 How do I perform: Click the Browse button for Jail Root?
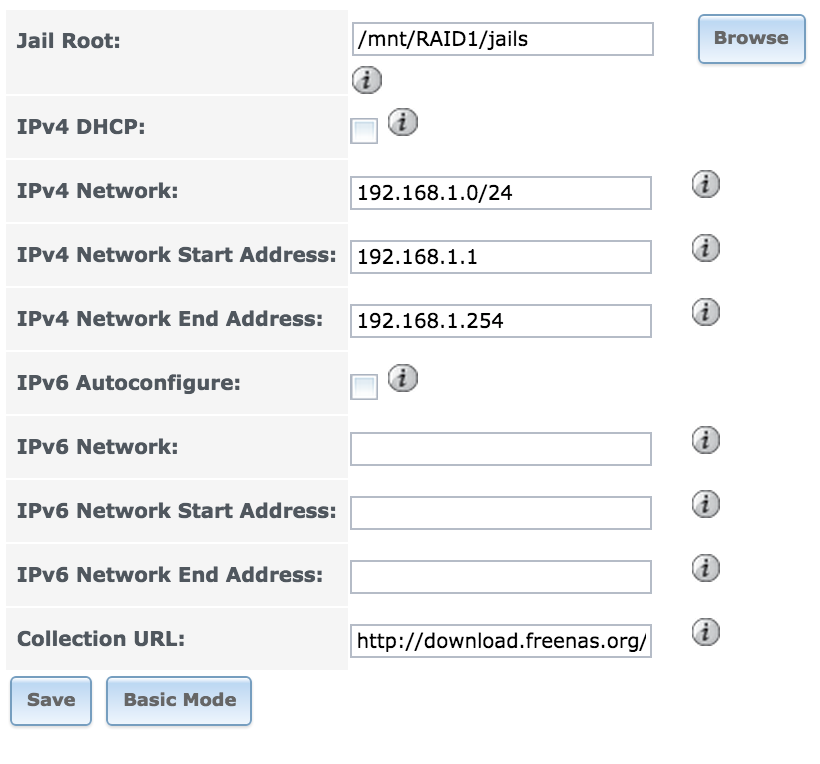(751, 39)
